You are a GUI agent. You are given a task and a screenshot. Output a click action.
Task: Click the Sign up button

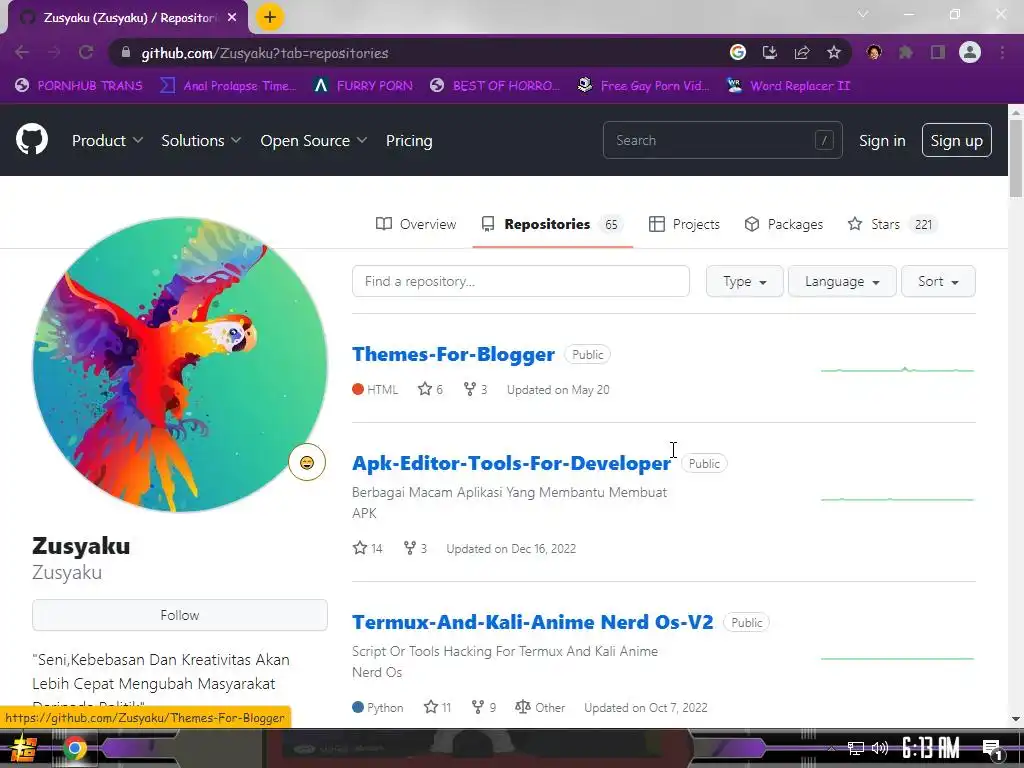[x=957, y=140]
